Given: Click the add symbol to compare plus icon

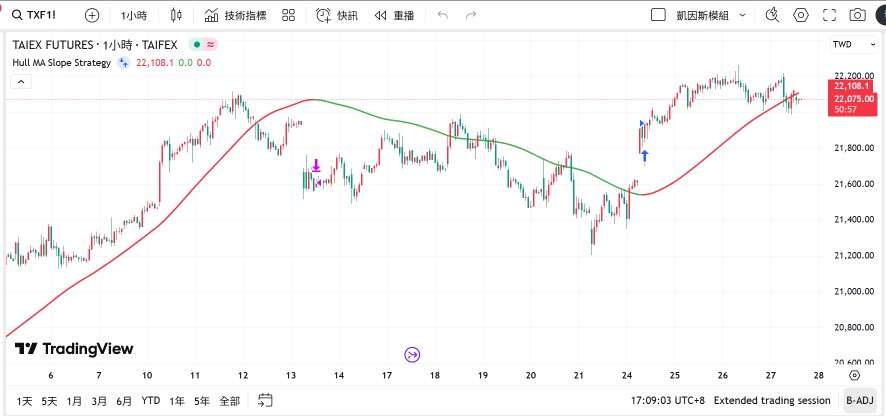Looking at the screenshot, I should [x=92, y=15].
